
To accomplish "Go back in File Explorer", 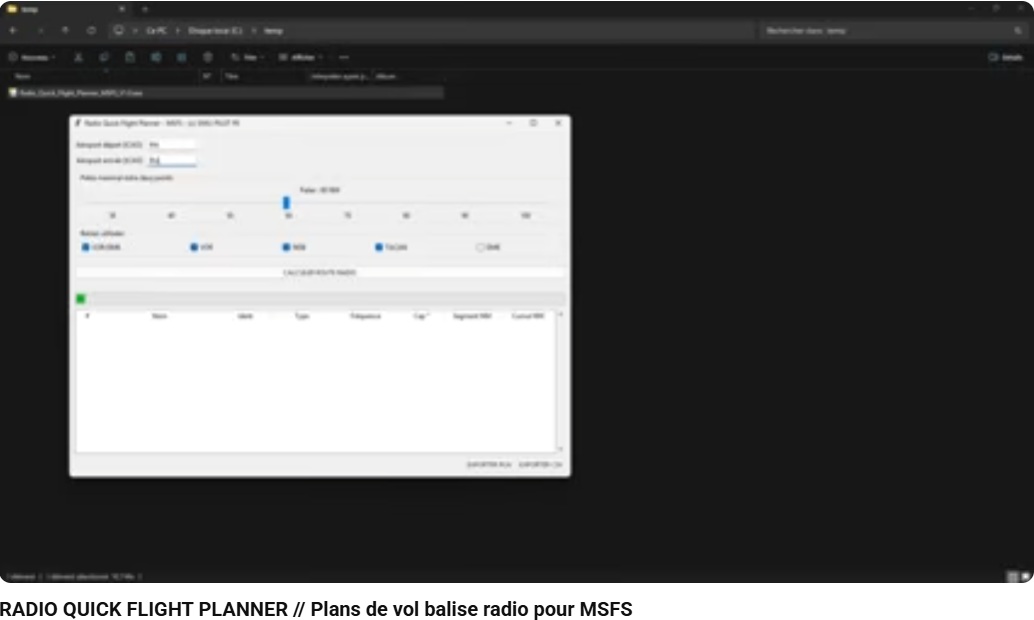I will (13, 30).
